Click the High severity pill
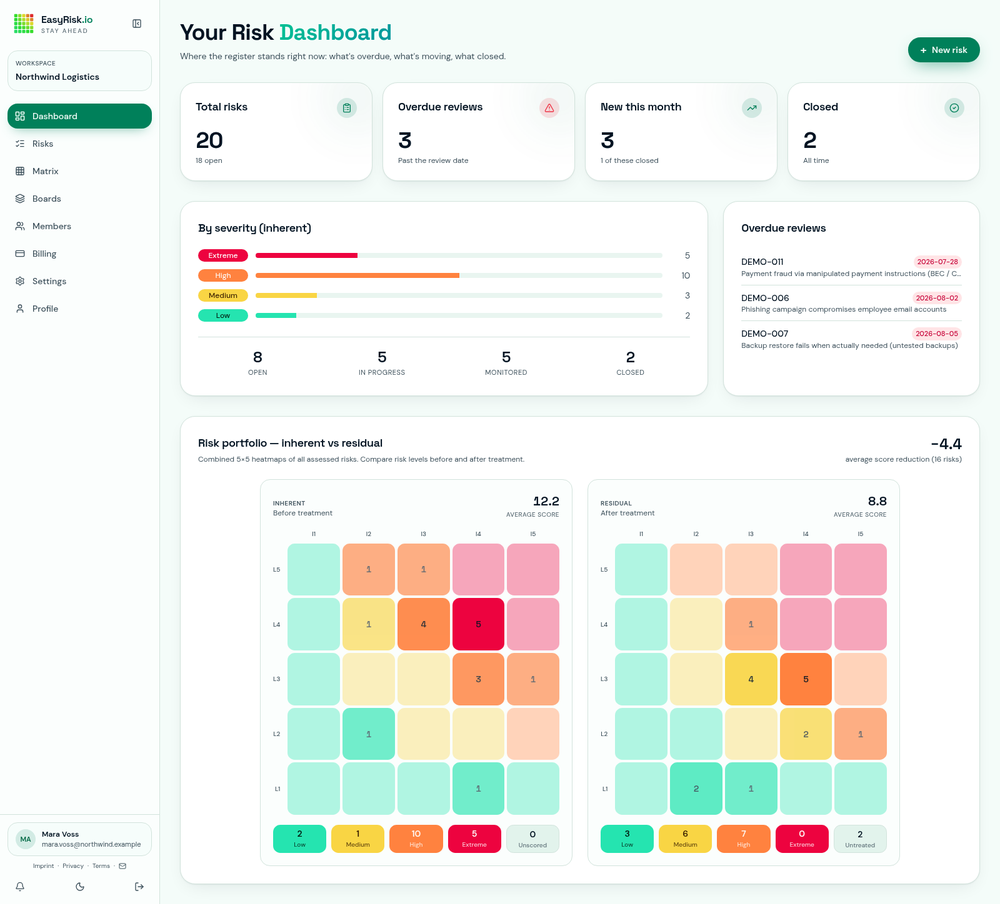This screenshot has height=904, width=1000. tap(223, 276)
